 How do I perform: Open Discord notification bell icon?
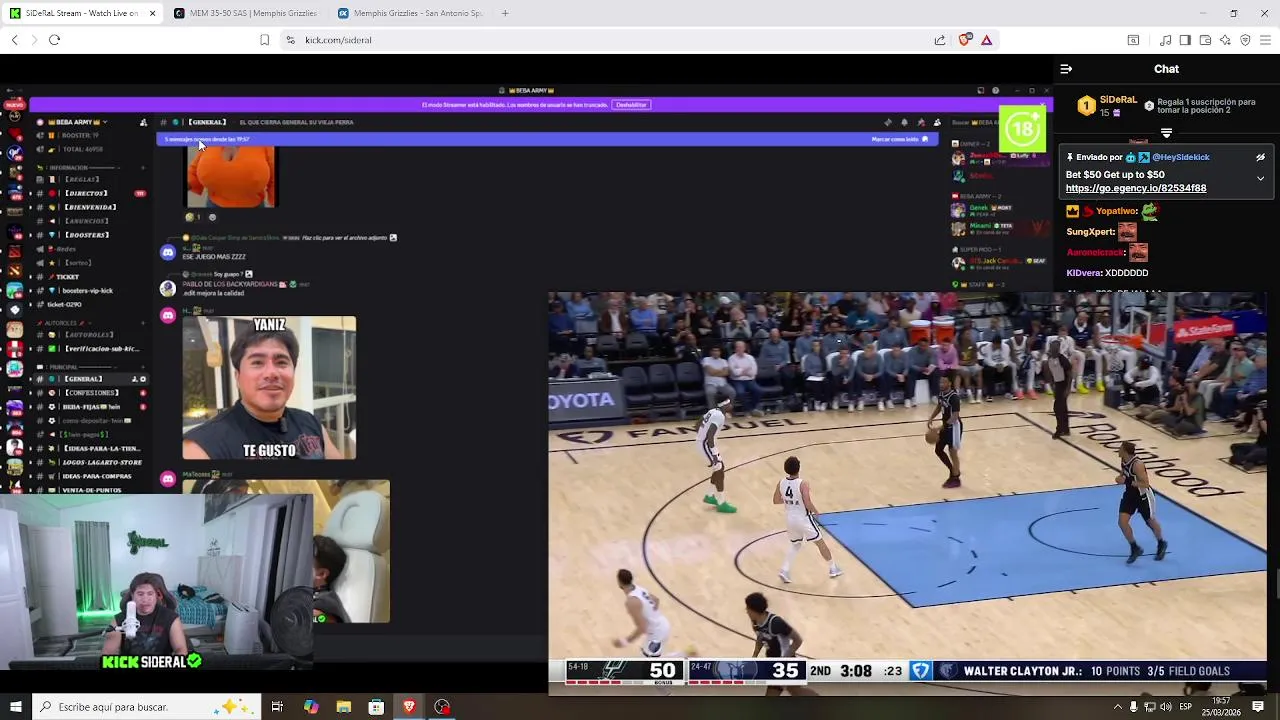(904, 122)
